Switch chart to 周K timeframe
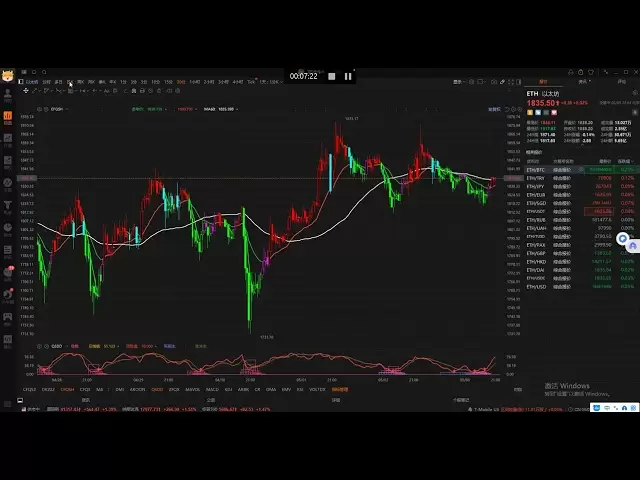The width and height of the screenshot is (640, 480). click(x=80, y=82)
